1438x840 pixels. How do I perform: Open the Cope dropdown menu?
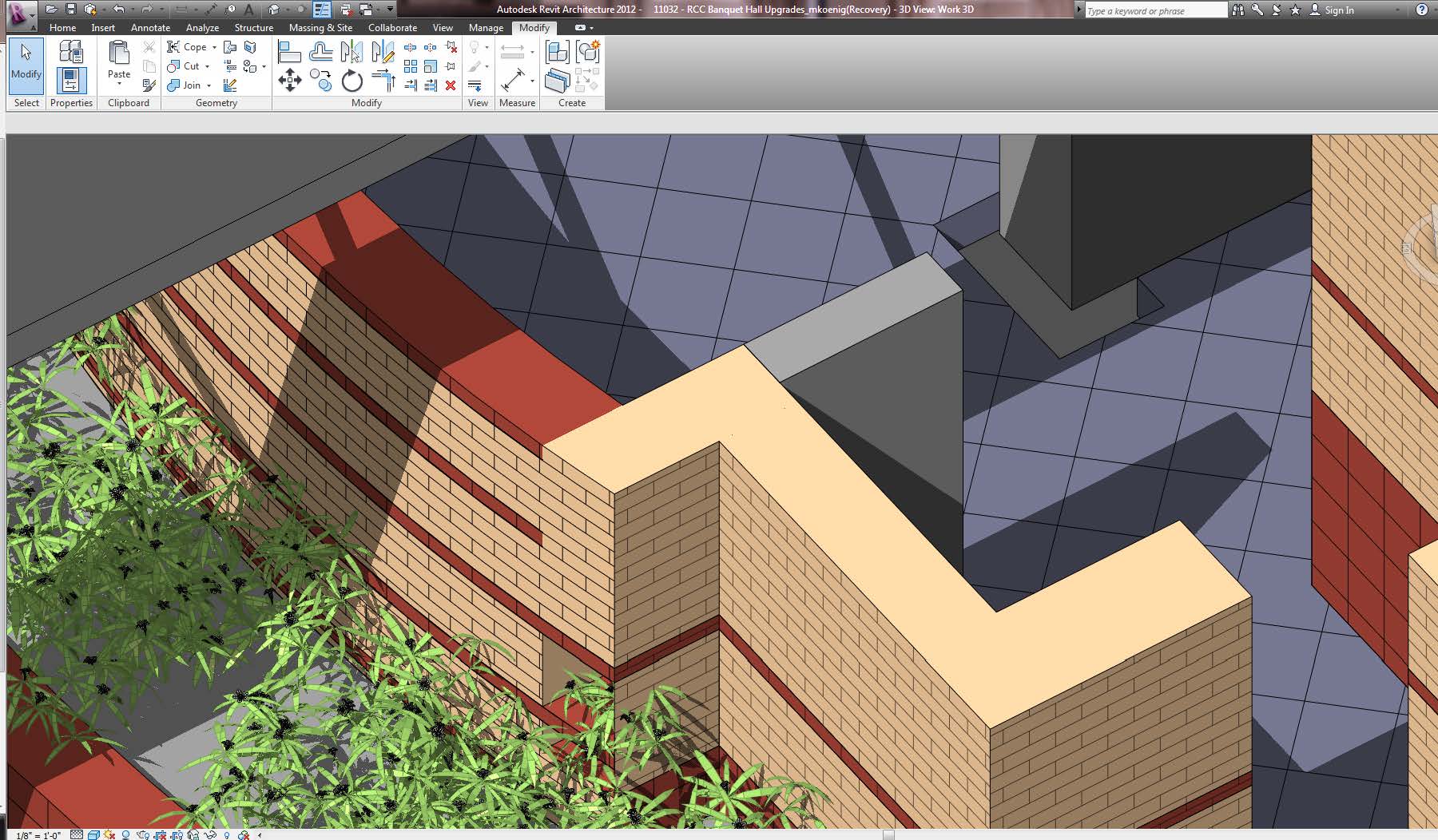click(x=214, y=47)
